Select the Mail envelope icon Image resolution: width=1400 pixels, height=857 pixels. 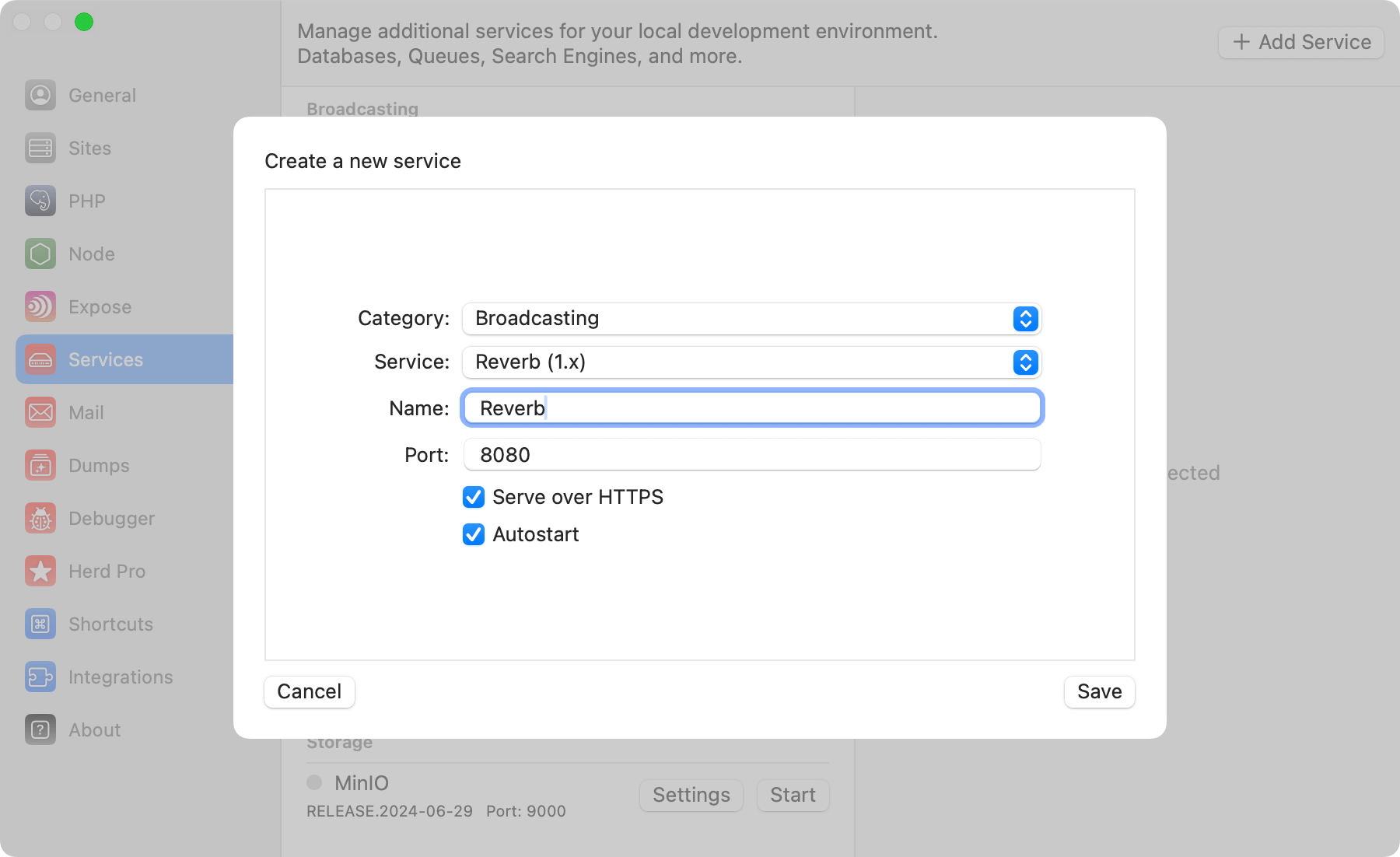pyautogui.click(x=40, y=412)
